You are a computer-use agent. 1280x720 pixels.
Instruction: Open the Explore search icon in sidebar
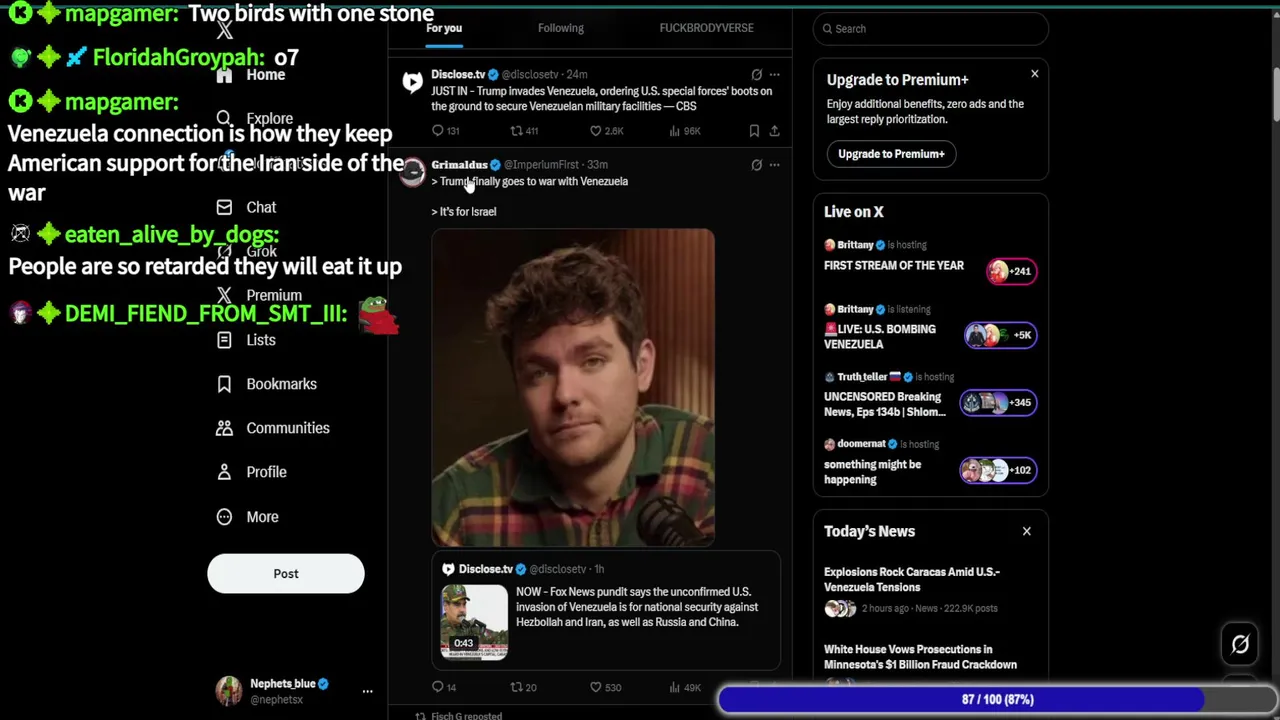(x=224, y=118)
